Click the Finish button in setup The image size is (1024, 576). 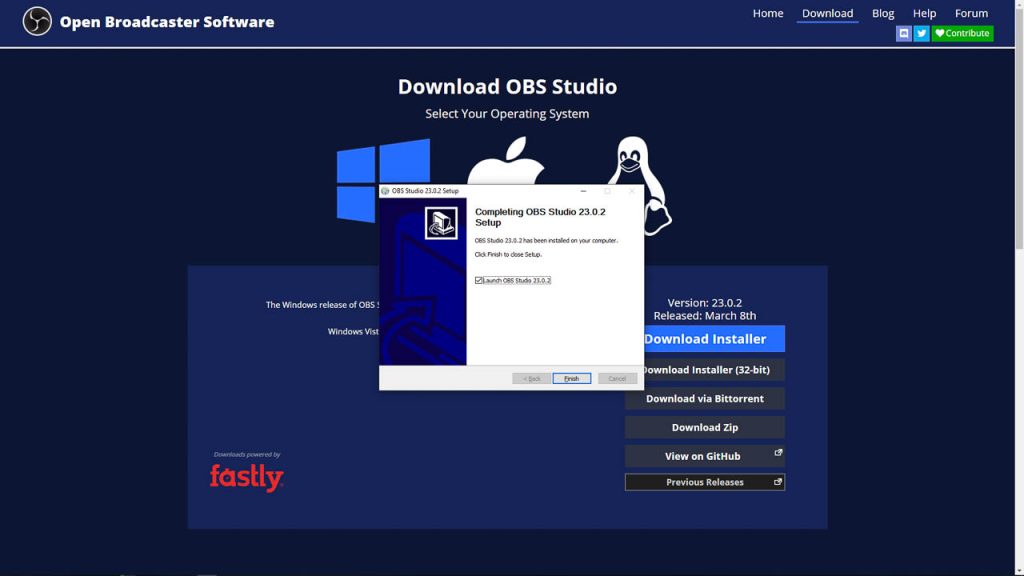(571, 379)
